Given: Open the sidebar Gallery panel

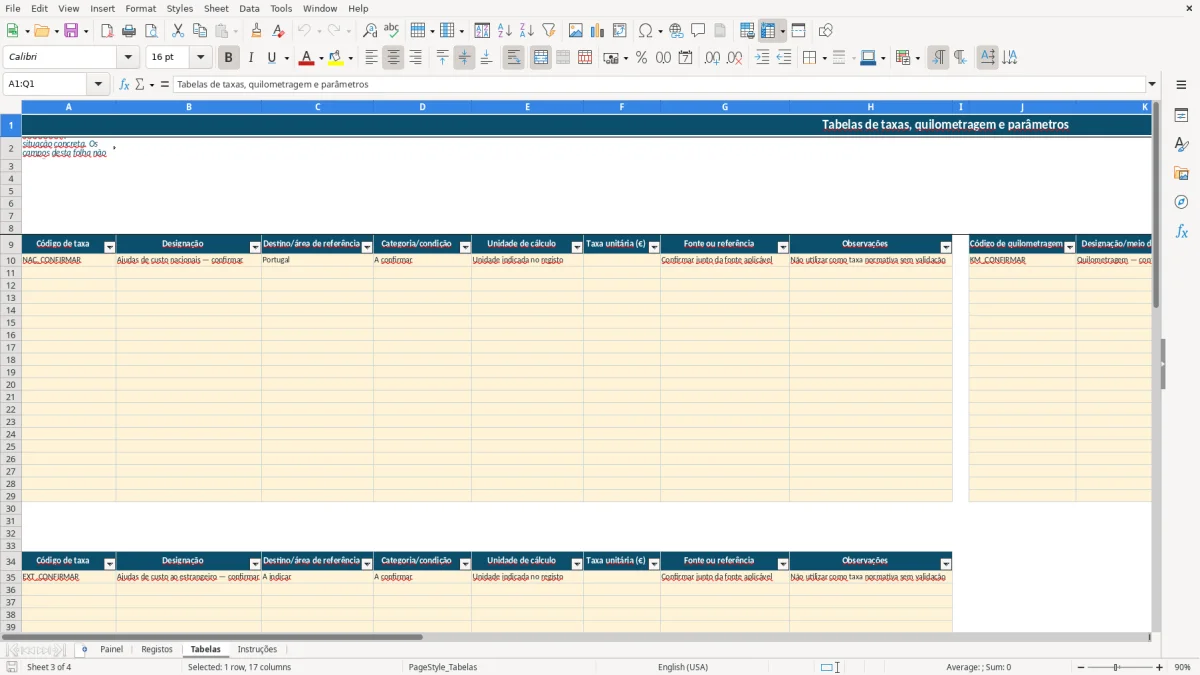Looking at the screenshot, I should [x=1181, y=174].
